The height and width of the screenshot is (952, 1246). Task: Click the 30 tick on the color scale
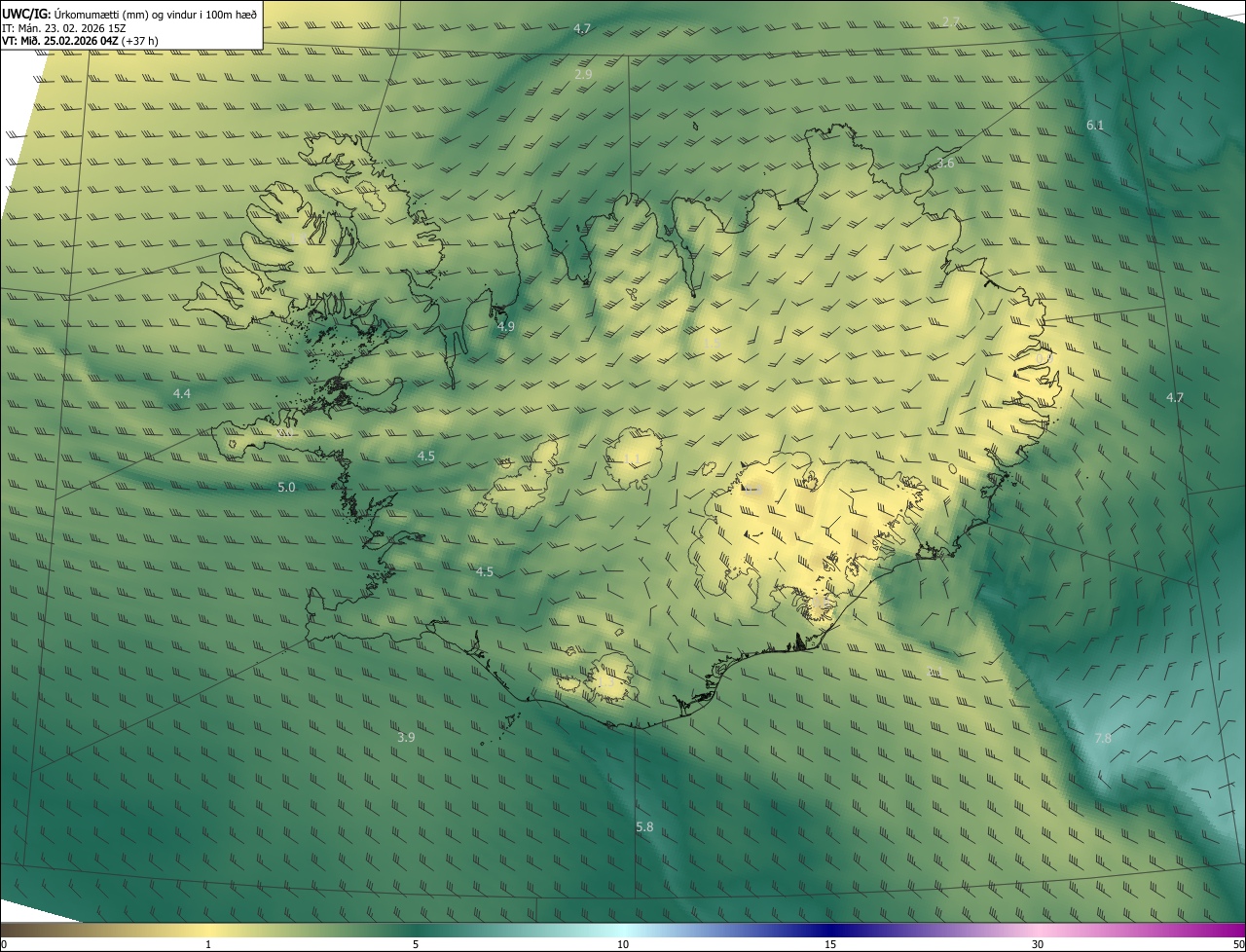tap(1038, 944)
